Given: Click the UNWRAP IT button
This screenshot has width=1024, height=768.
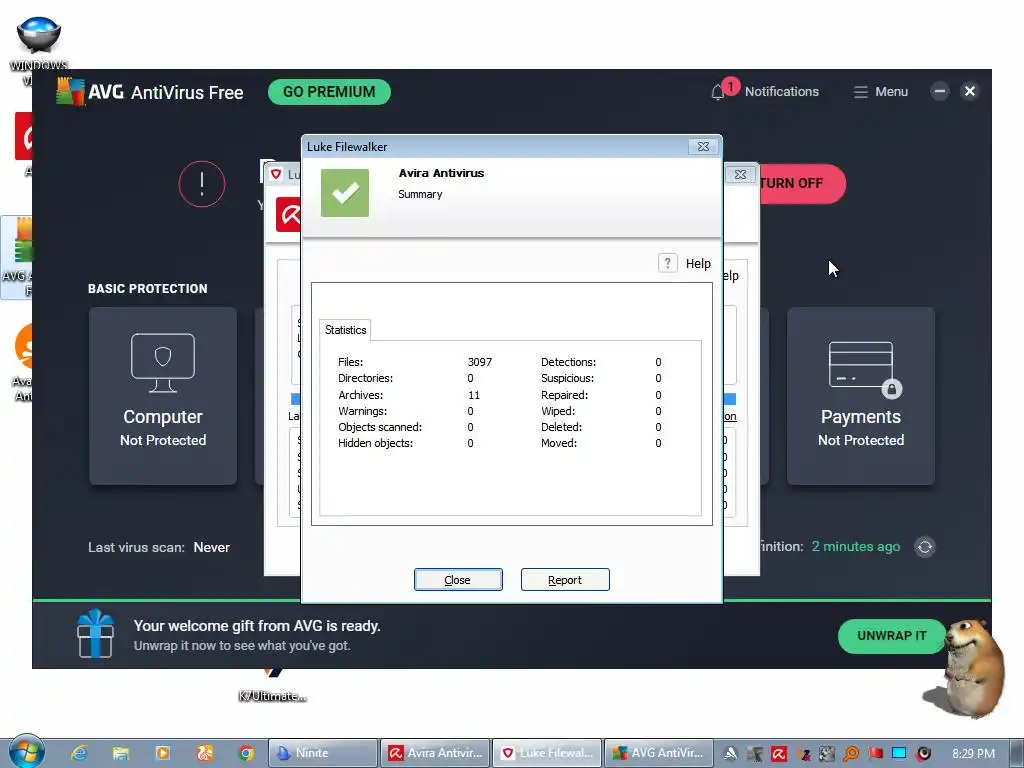Looking at the screenshot, I should tap(891, 636).
